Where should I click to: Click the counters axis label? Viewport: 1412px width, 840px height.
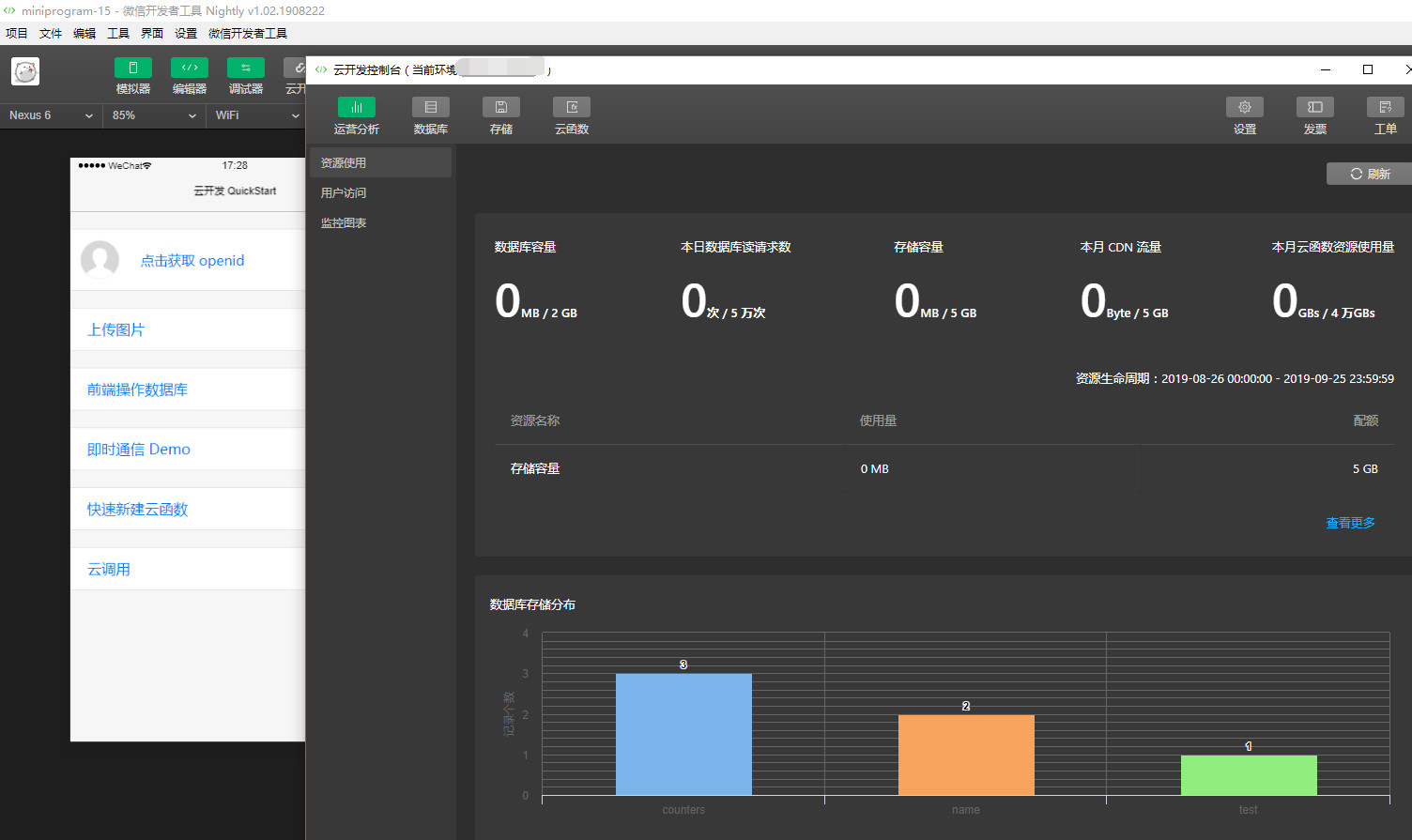coord(683,810)
